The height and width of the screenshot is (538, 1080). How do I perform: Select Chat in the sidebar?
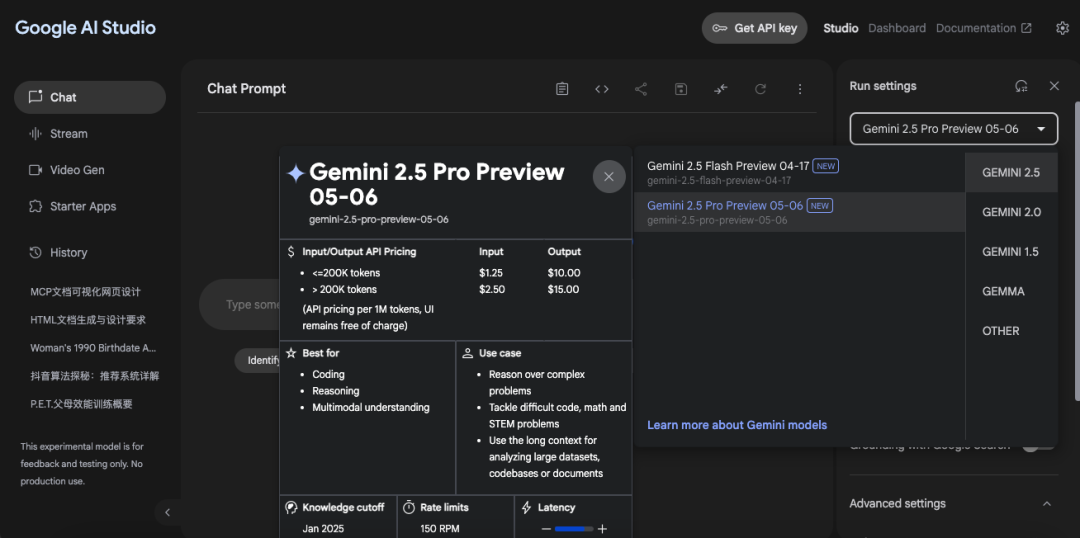point(90,97)
